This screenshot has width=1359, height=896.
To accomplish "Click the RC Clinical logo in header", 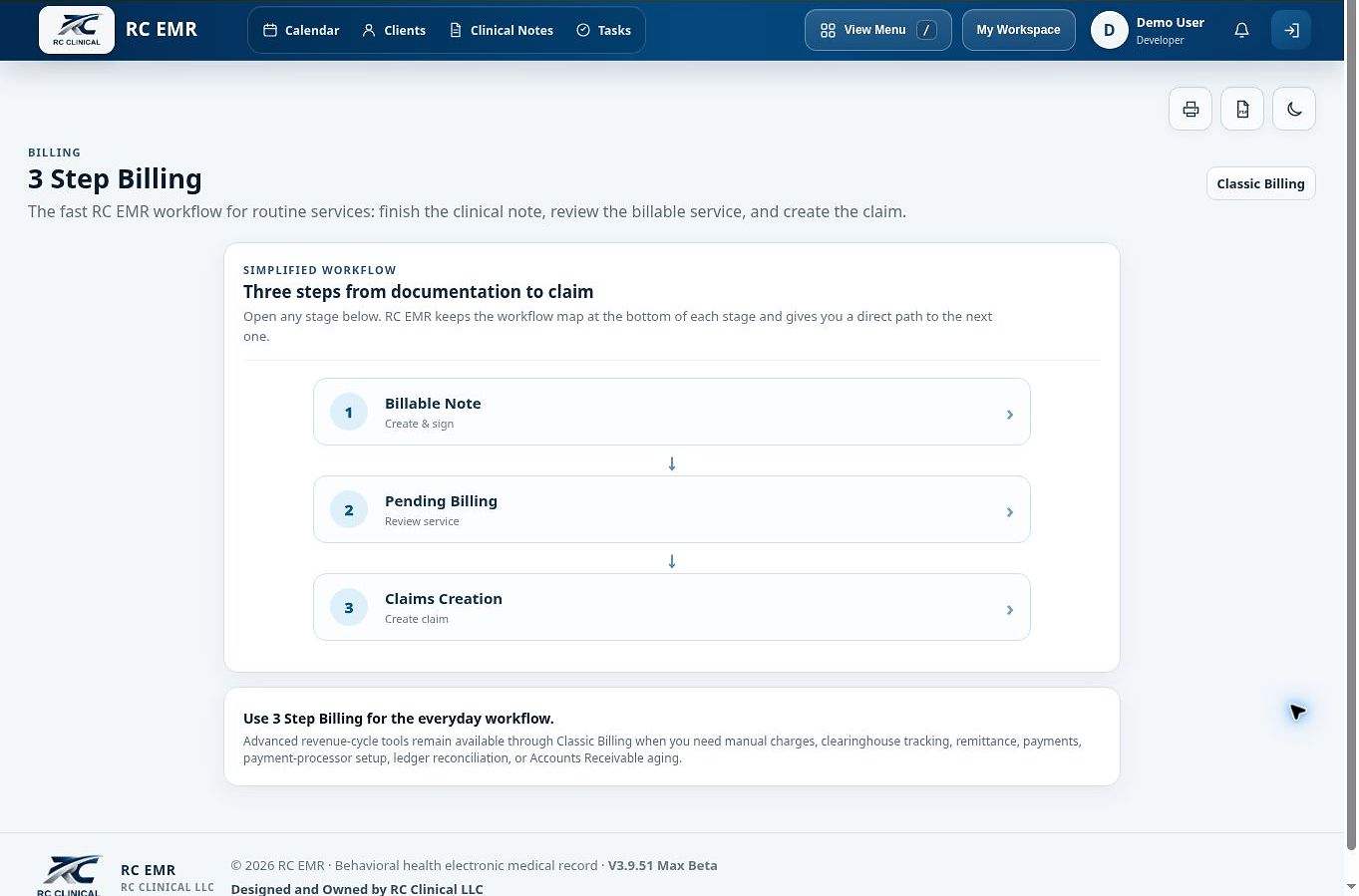I will coord(77,30).
